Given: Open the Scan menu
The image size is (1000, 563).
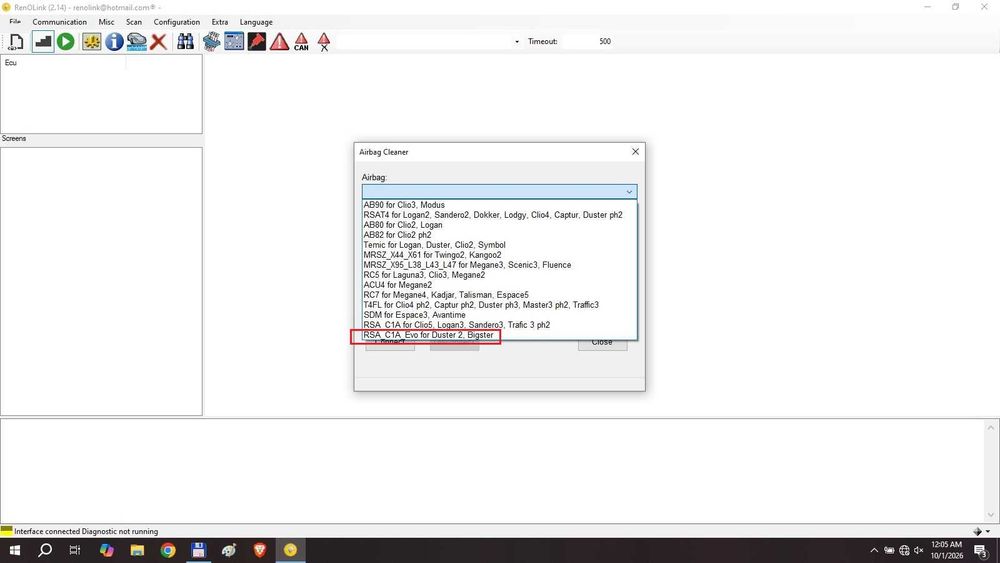Looking at the screenshot, I should click(x=134, y=22).
